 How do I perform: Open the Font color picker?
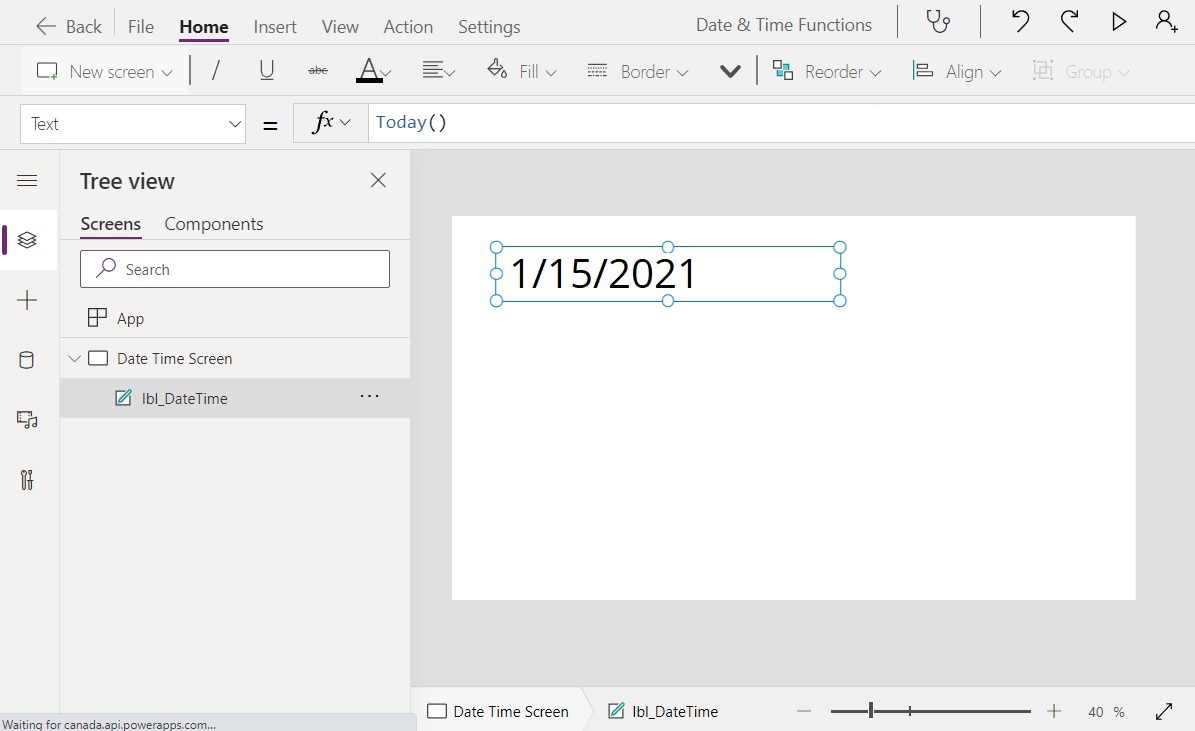(x=371, y=70)
